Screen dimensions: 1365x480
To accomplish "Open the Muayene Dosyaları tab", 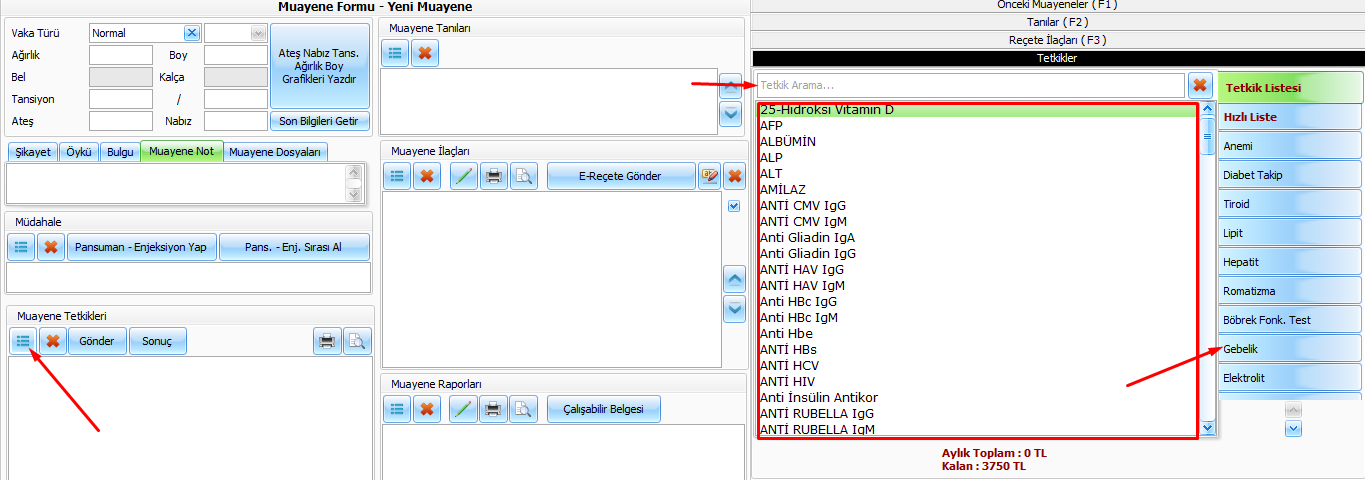I will [275, 152].
